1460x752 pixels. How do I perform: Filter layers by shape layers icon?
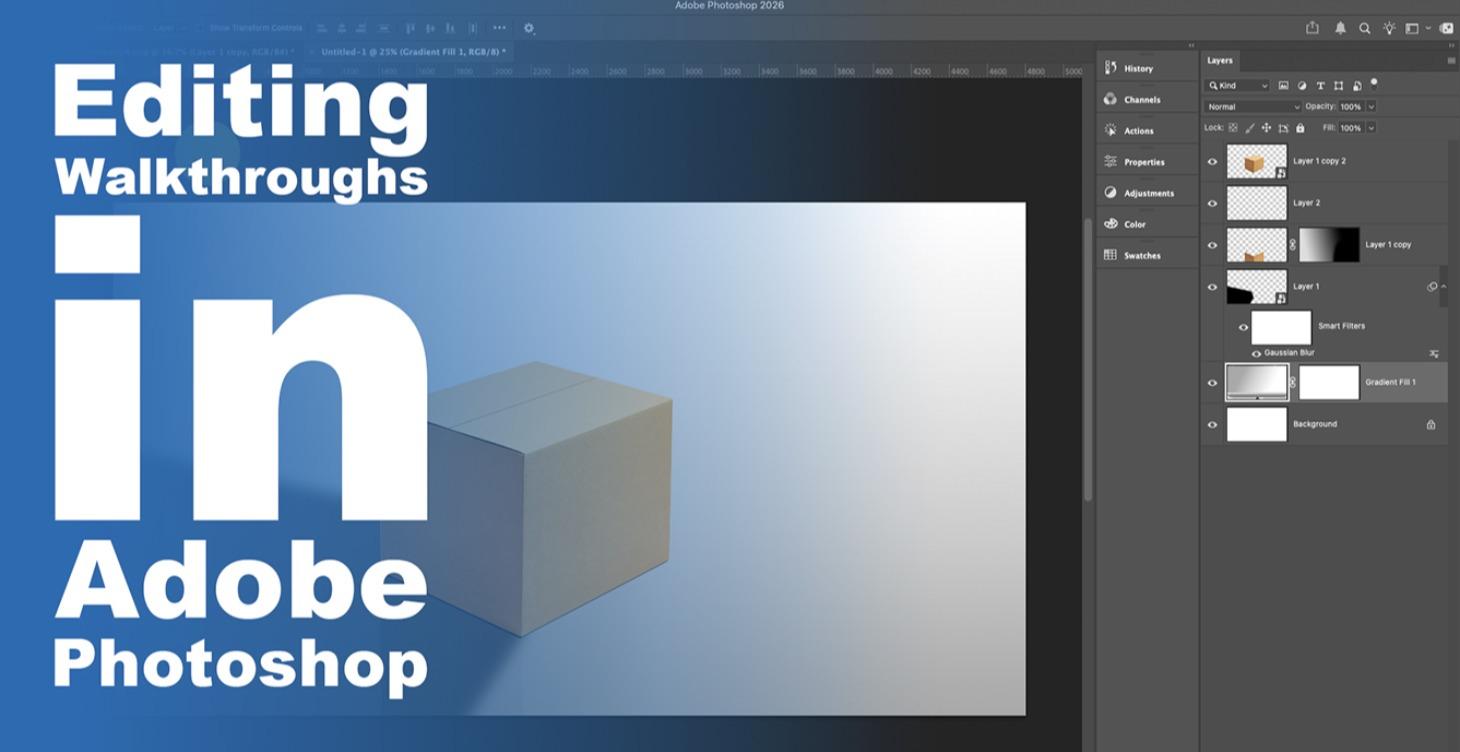1338,86
